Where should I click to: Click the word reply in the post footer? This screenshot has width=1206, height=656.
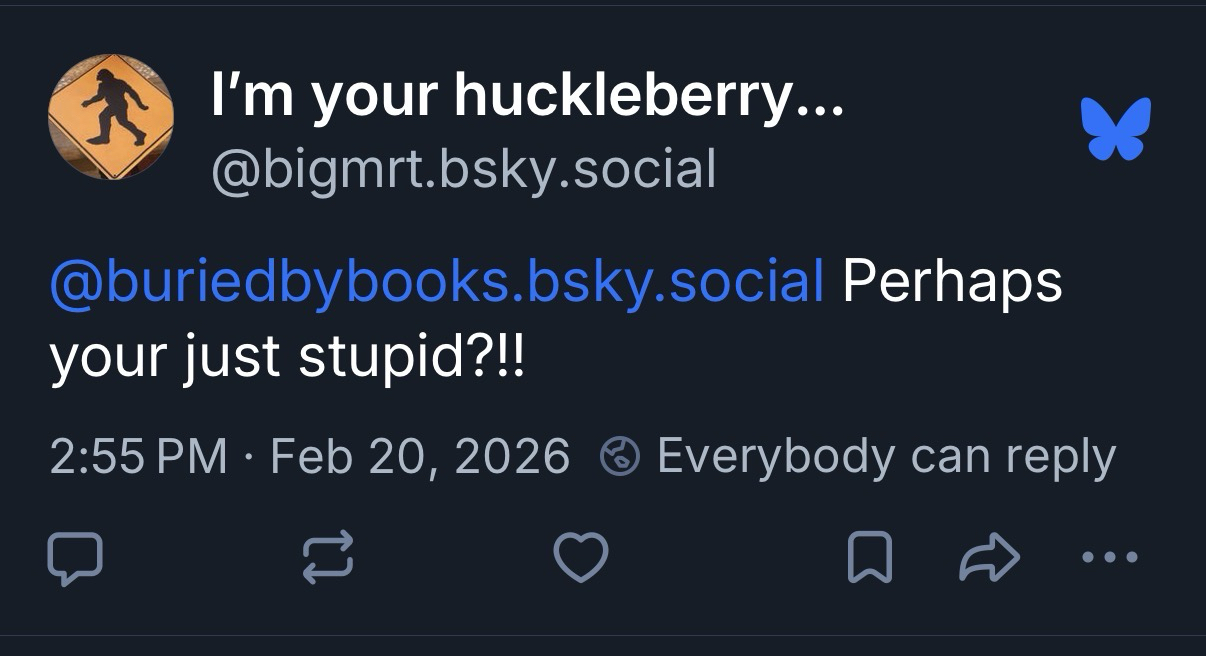(x=1060, y=458)
